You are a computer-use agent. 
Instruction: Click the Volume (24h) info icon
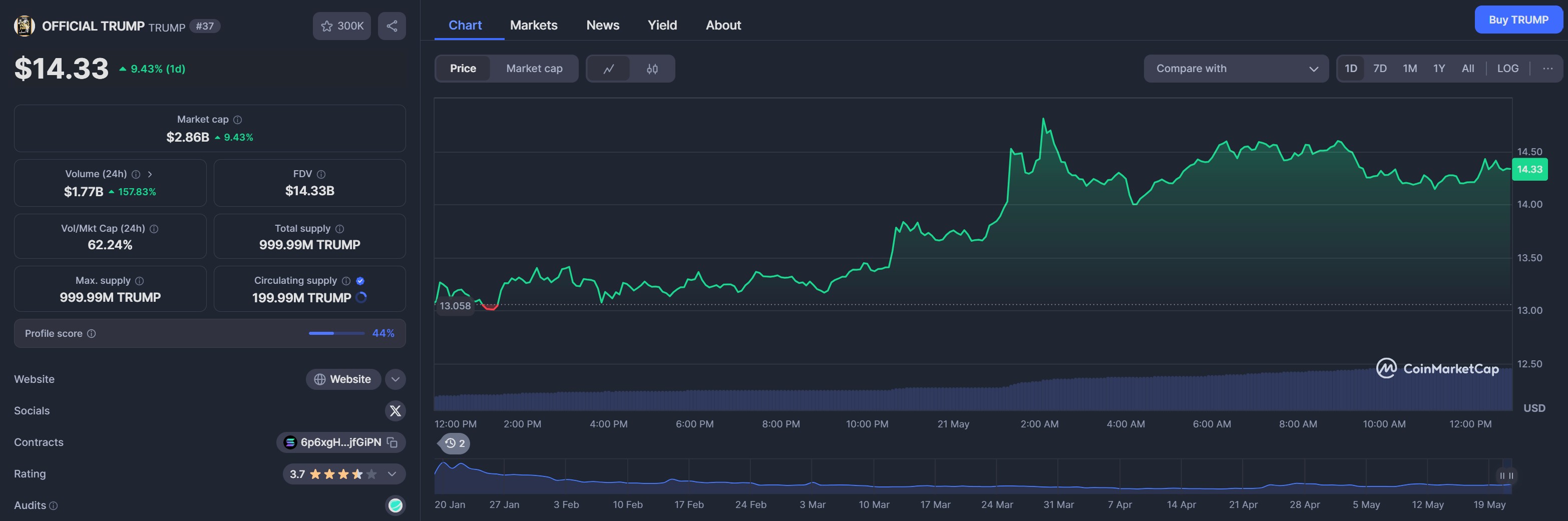[136, 174]
